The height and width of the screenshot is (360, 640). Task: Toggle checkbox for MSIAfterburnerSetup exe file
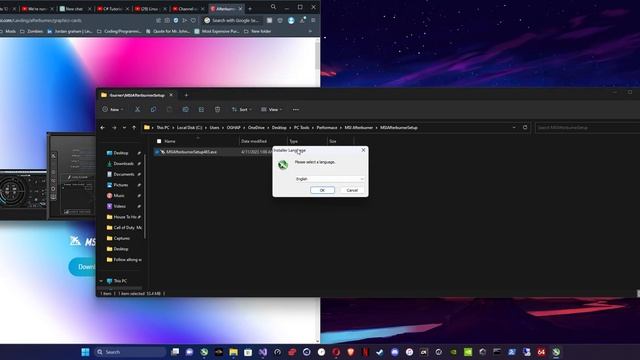[x=157, y=152]
